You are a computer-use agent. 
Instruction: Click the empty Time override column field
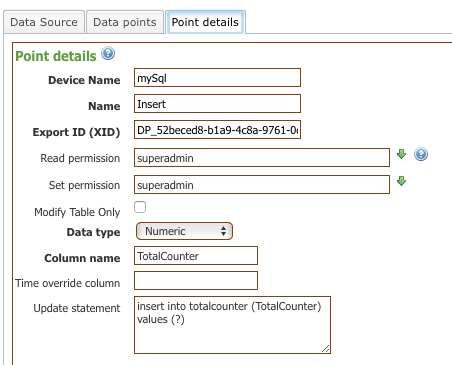196,281
